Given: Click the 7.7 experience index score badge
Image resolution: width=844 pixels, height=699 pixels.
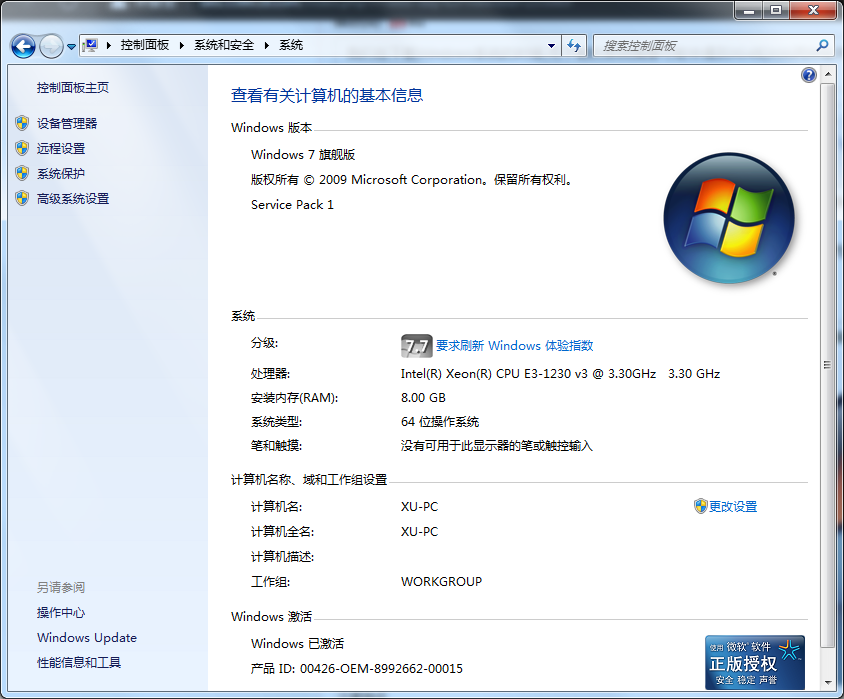Looking at the screenshot, I should click(416, 346).
